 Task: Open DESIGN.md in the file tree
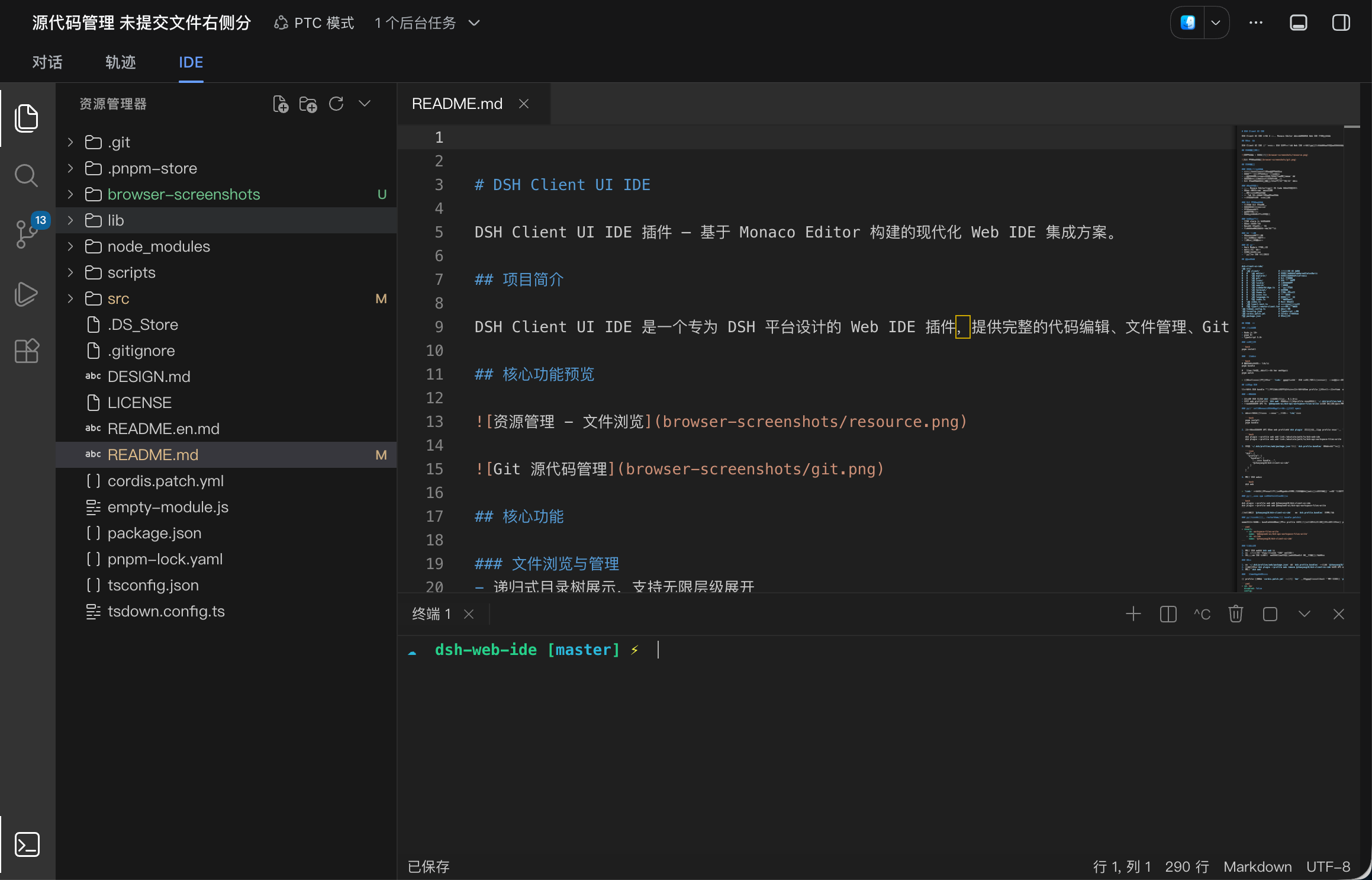(226, 377)
